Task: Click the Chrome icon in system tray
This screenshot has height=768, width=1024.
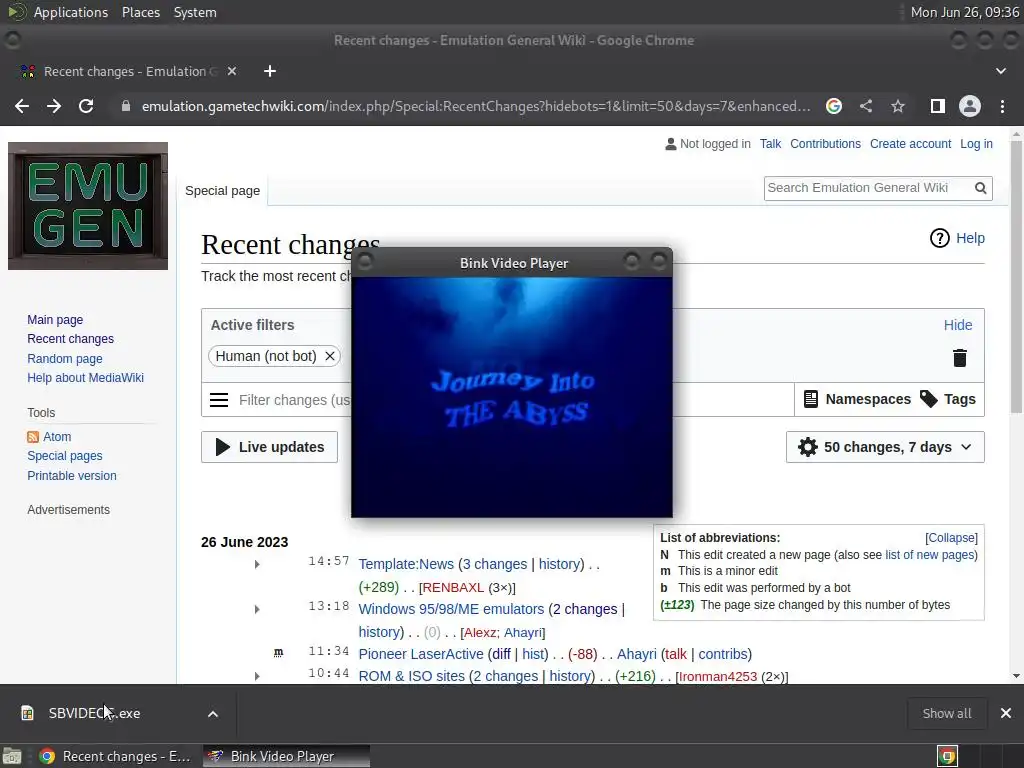Action: pyautogui.click(x=947, y=756)
